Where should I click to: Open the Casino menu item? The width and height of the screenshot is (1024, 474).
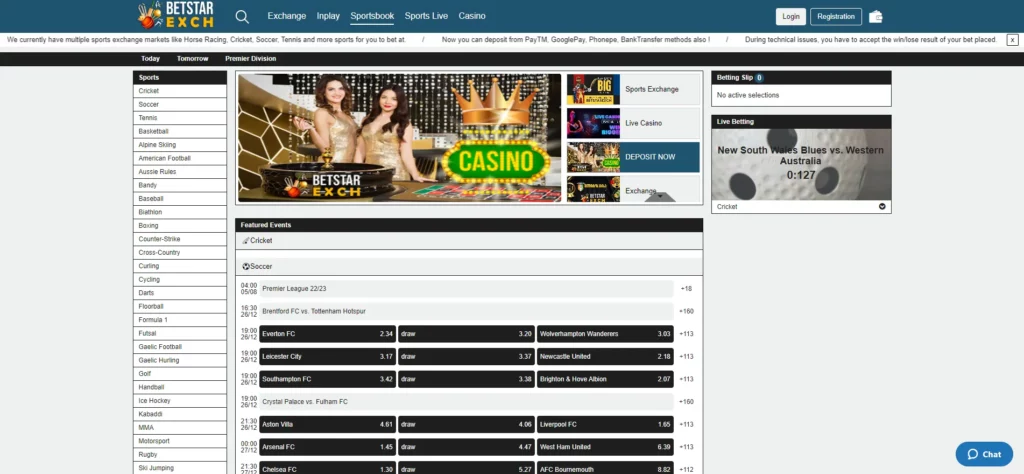pyautogui.click(x=472, y=16)
